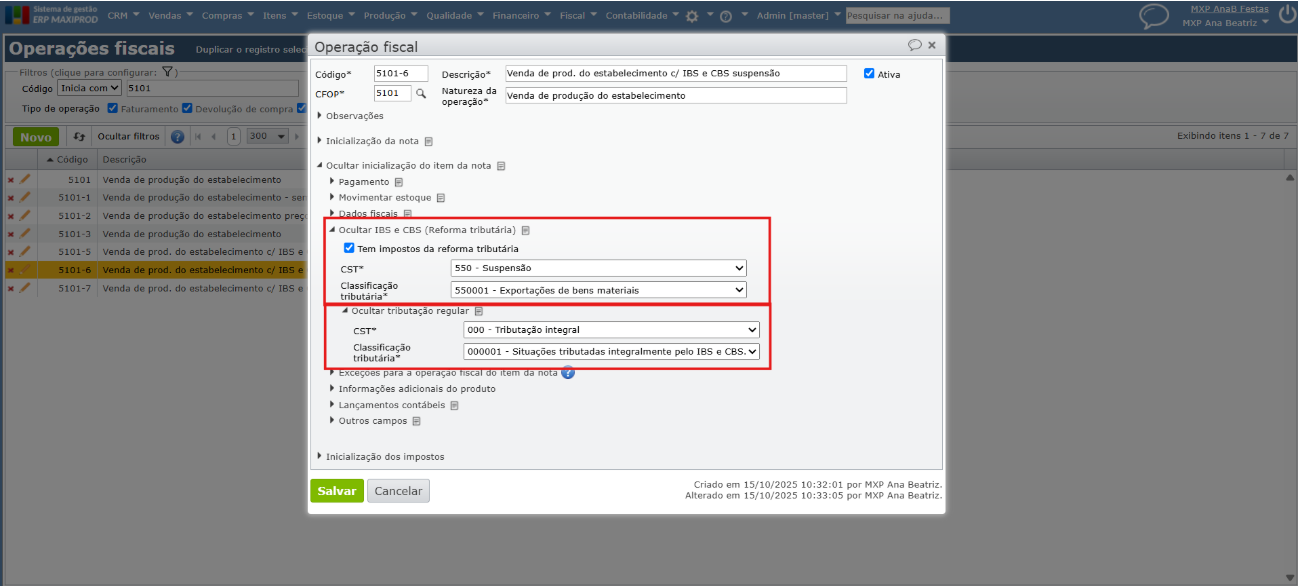Open the Fiscal menu

pyautogui.click(x=579, y=16)
